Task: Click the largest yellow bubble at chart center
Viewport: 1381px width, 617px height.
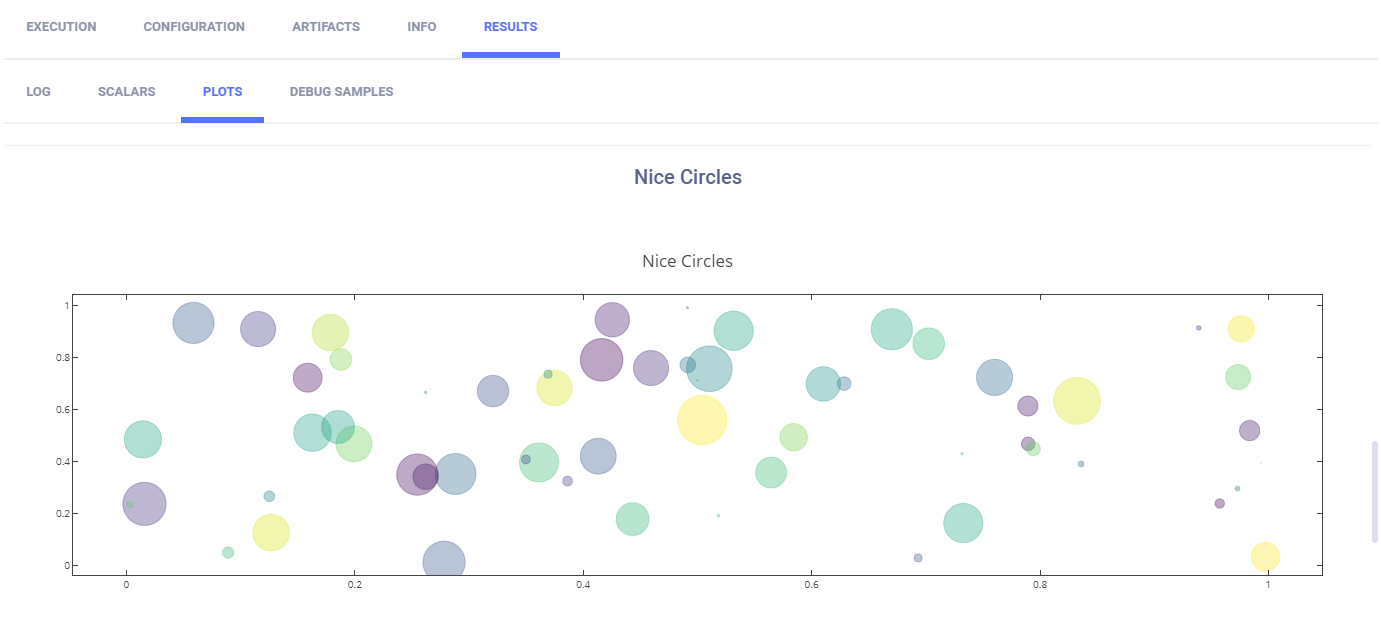Action: pyautogui.click(x=702, y=419)
